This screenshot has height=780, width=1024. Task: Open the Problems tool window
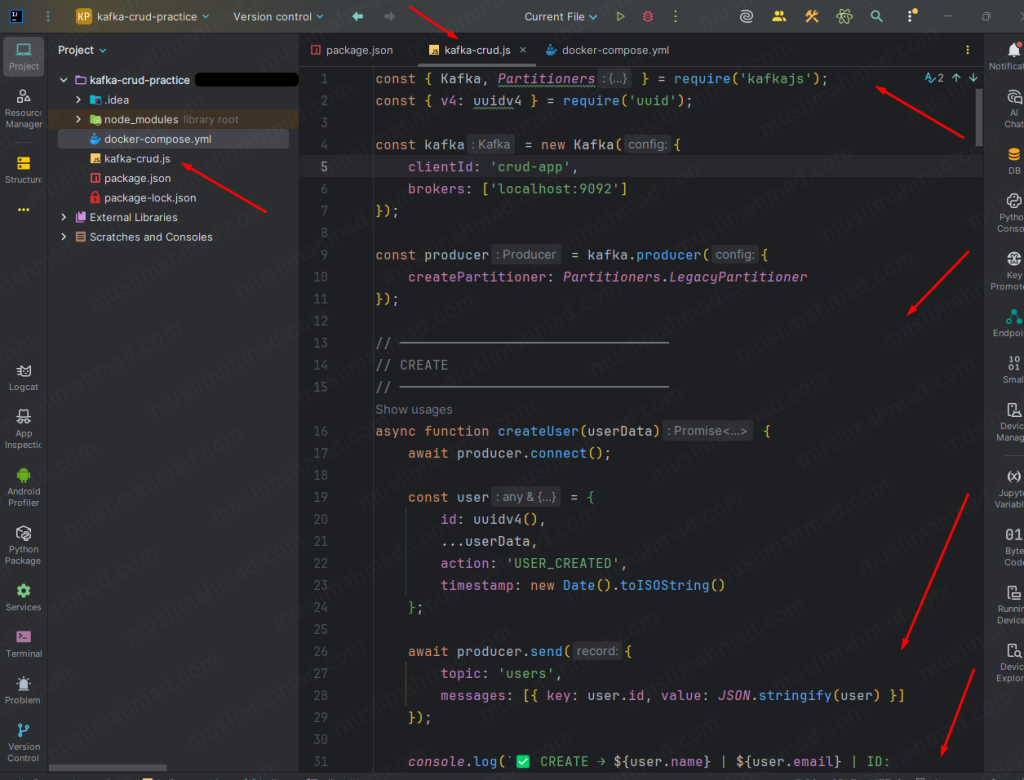click(24, 690)
